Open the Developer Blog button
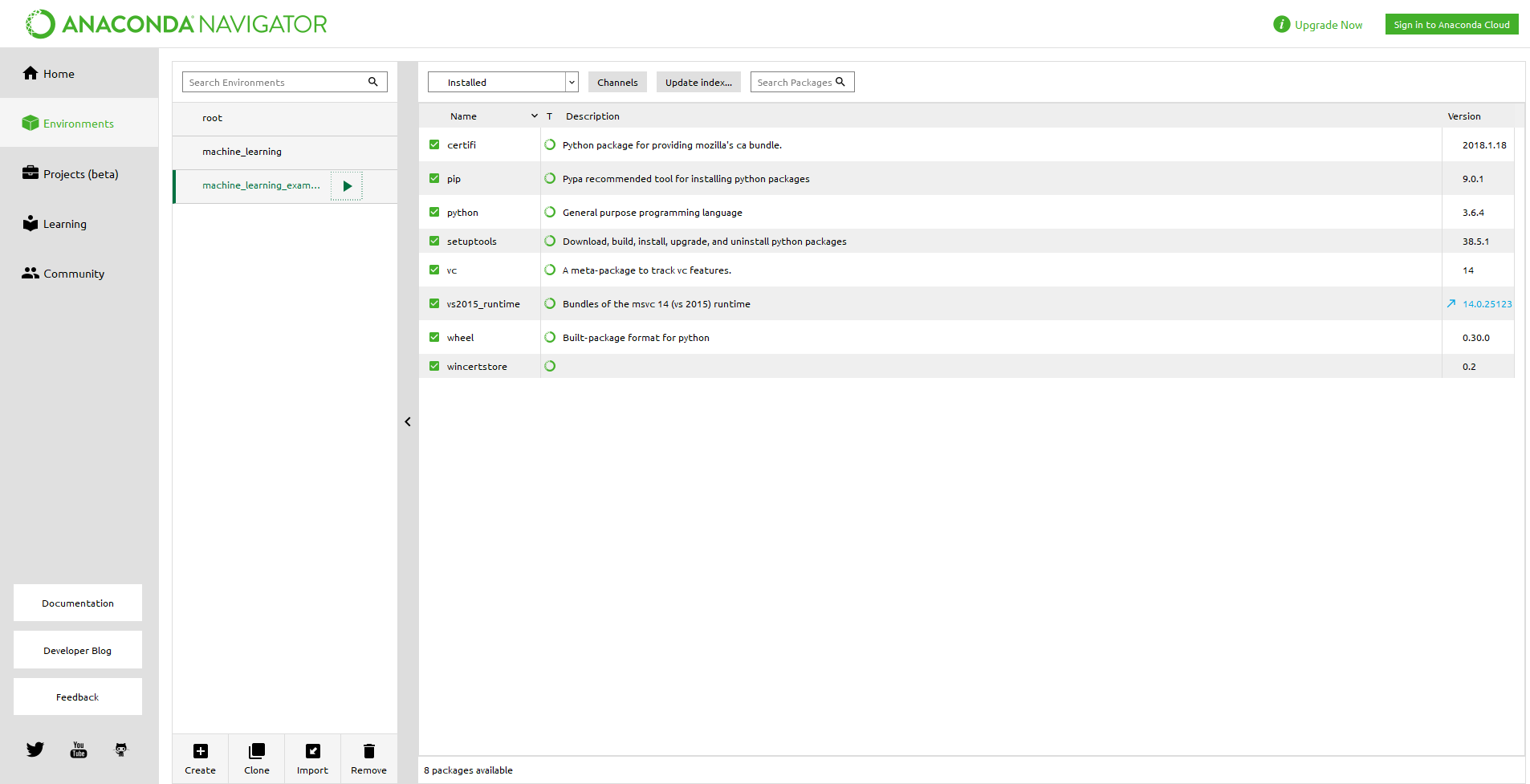This screenshot has width=1530, height=784. (x=78, y=650)
